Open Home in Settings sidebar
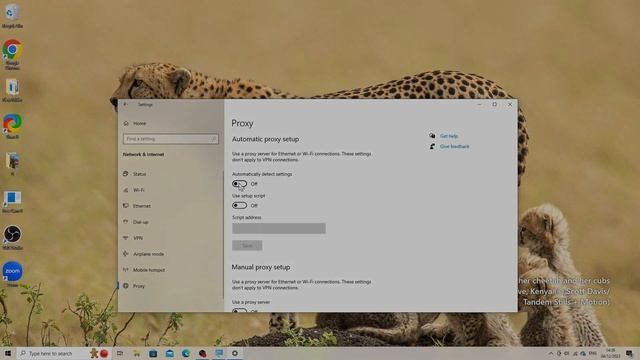 (x=140, y=123)
